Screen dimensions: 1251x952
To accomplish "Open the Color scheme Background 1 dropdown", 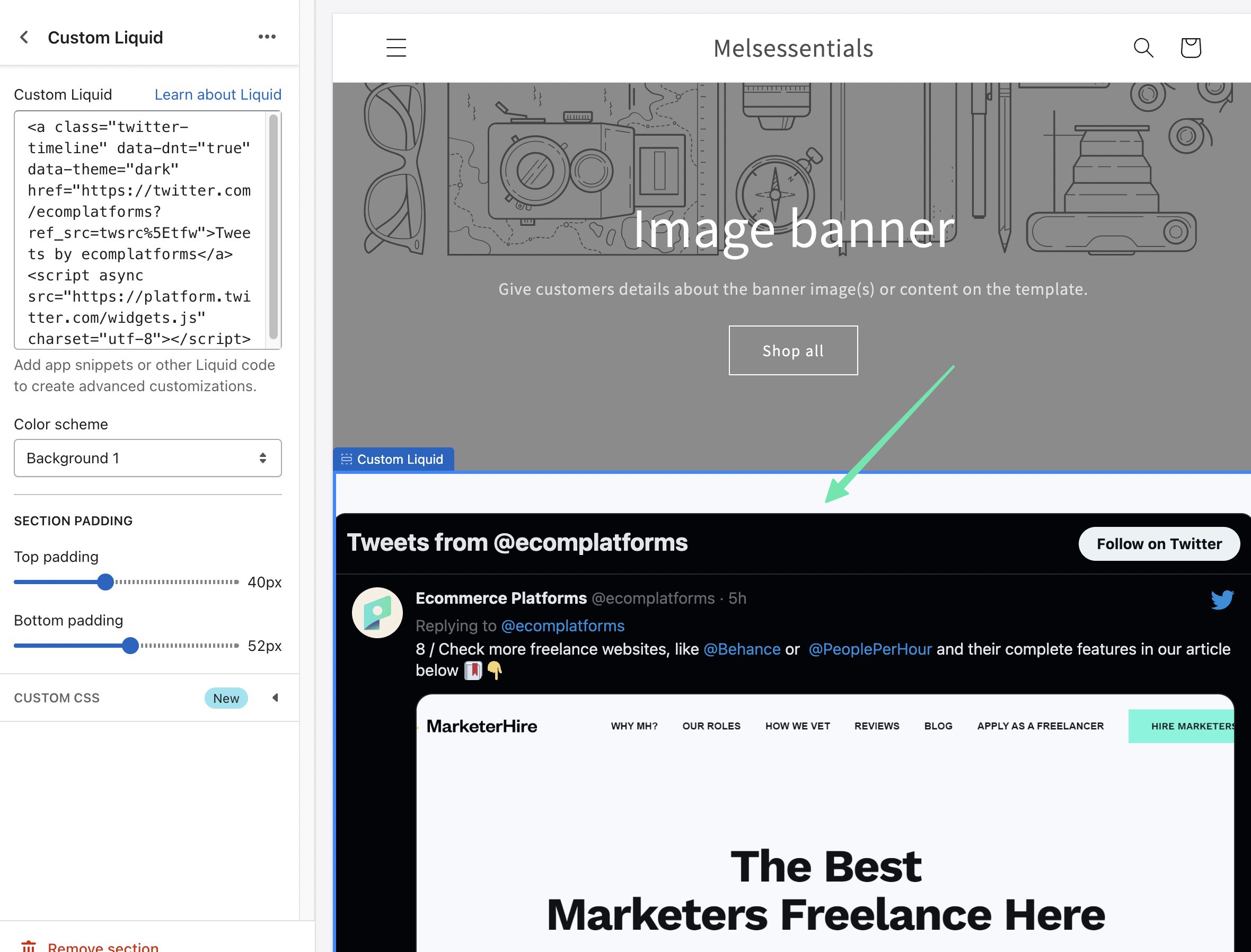I will point(147,458).
